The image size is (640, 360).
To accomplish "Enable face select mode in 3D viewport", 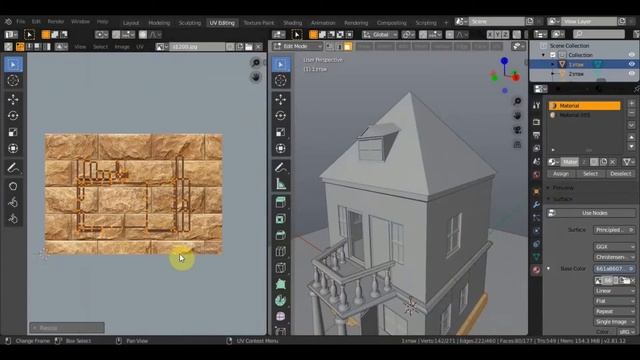I will click(x=348, y=47).
